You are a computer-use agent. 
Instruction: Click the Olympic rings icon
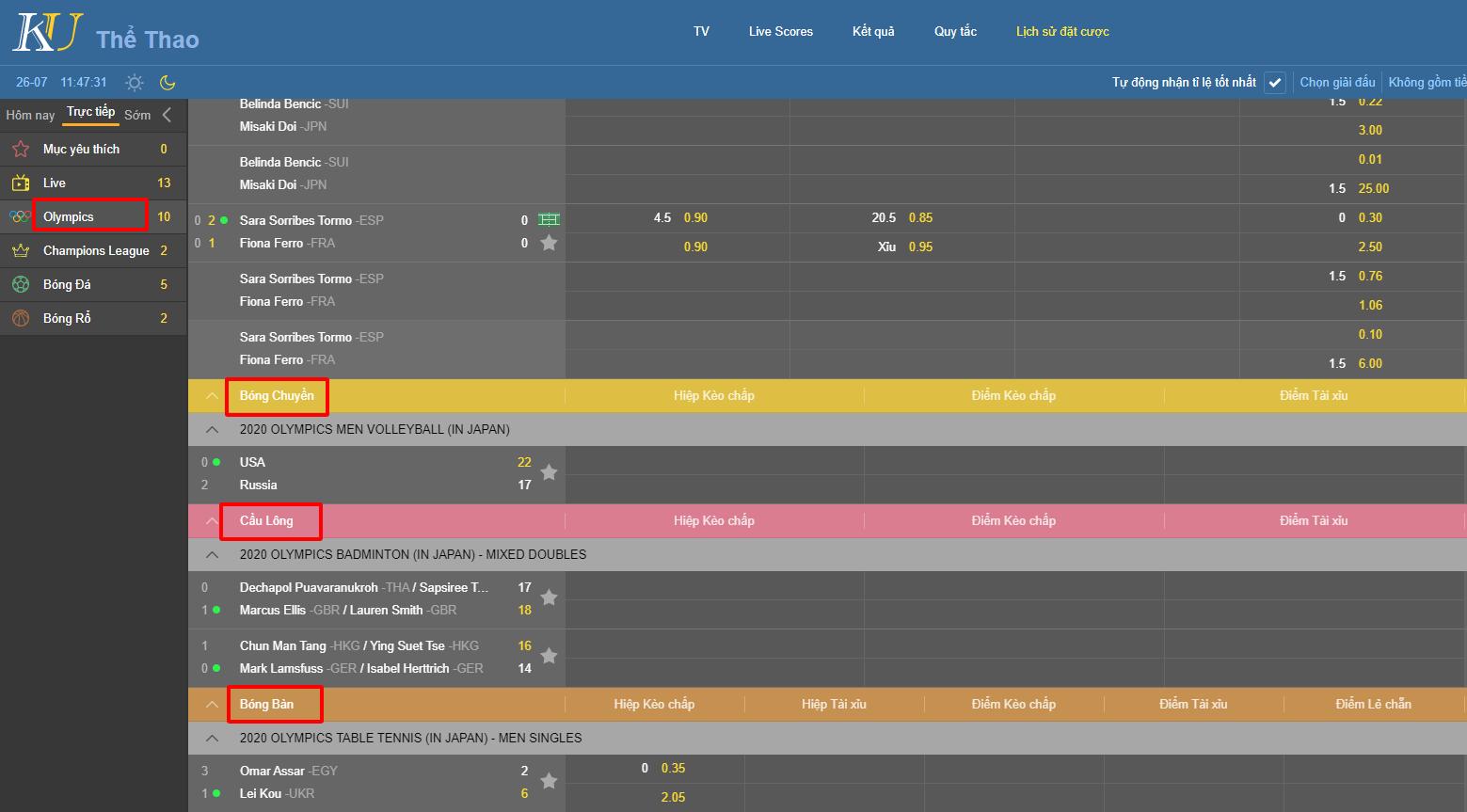[21, 216]
